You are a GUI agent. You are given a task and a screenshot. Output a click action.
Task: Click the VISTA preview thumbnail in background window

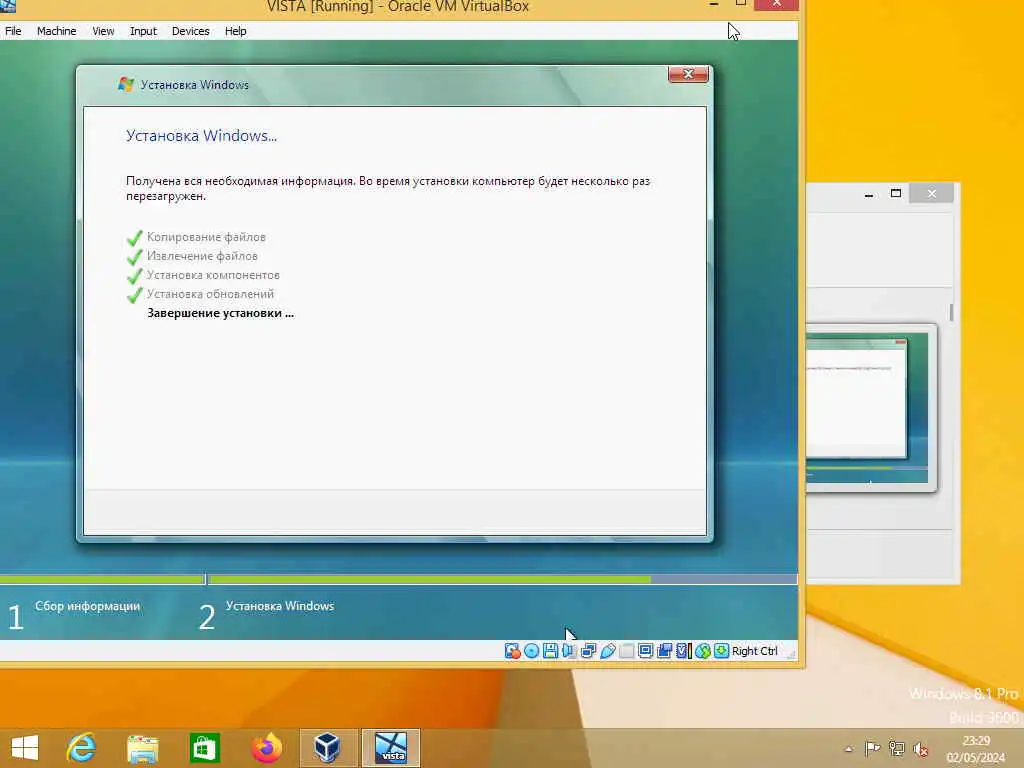tap(869, 408)
